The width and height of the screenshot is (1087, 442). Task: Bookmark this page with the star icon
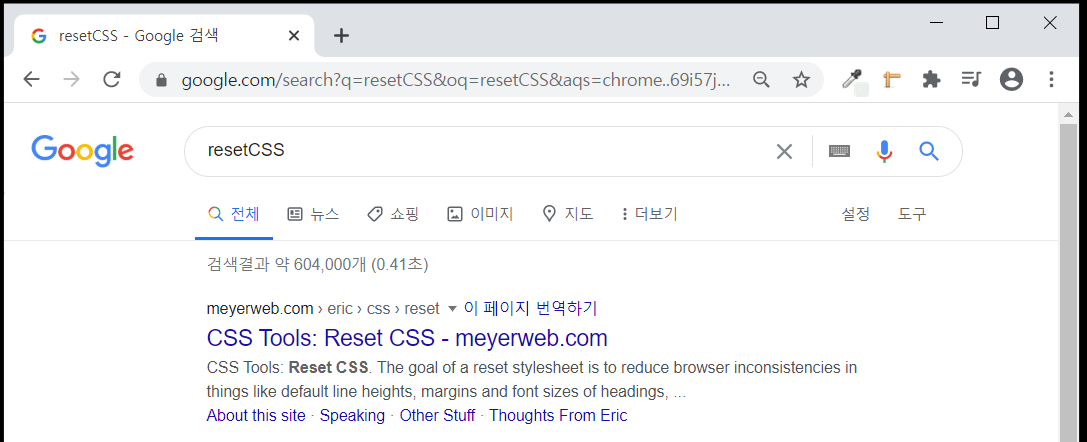pyautogui.click(x=801, y=80)
